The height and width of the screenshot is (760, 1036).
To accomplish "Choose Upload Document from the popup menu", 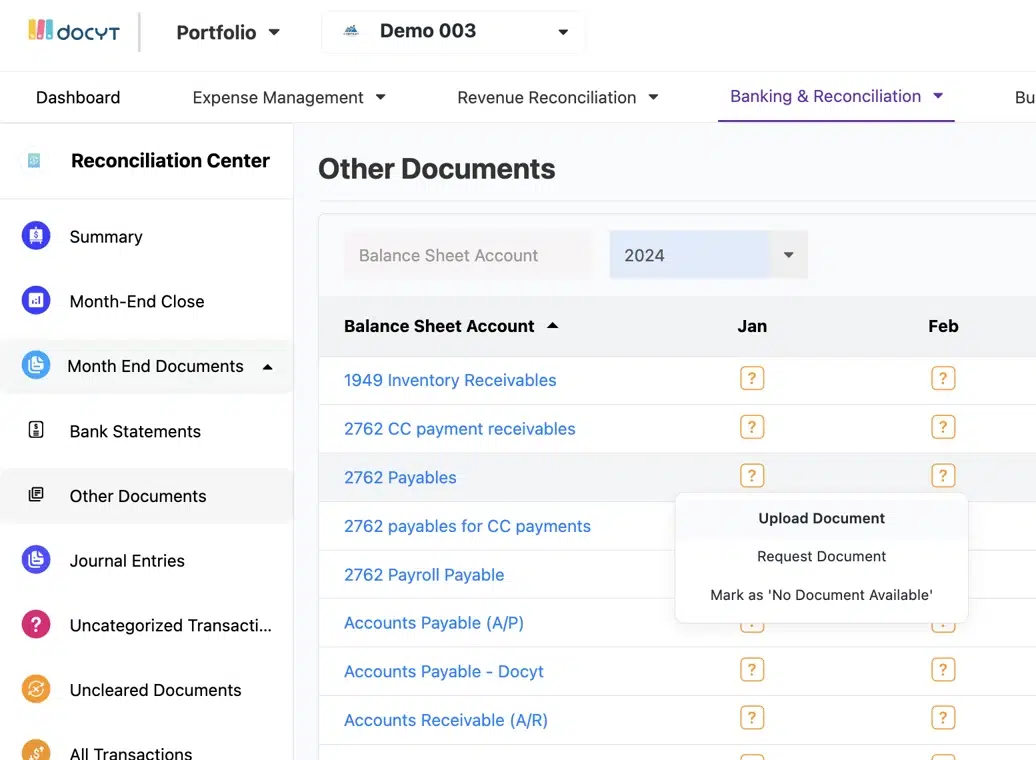I will pos(820,518).
